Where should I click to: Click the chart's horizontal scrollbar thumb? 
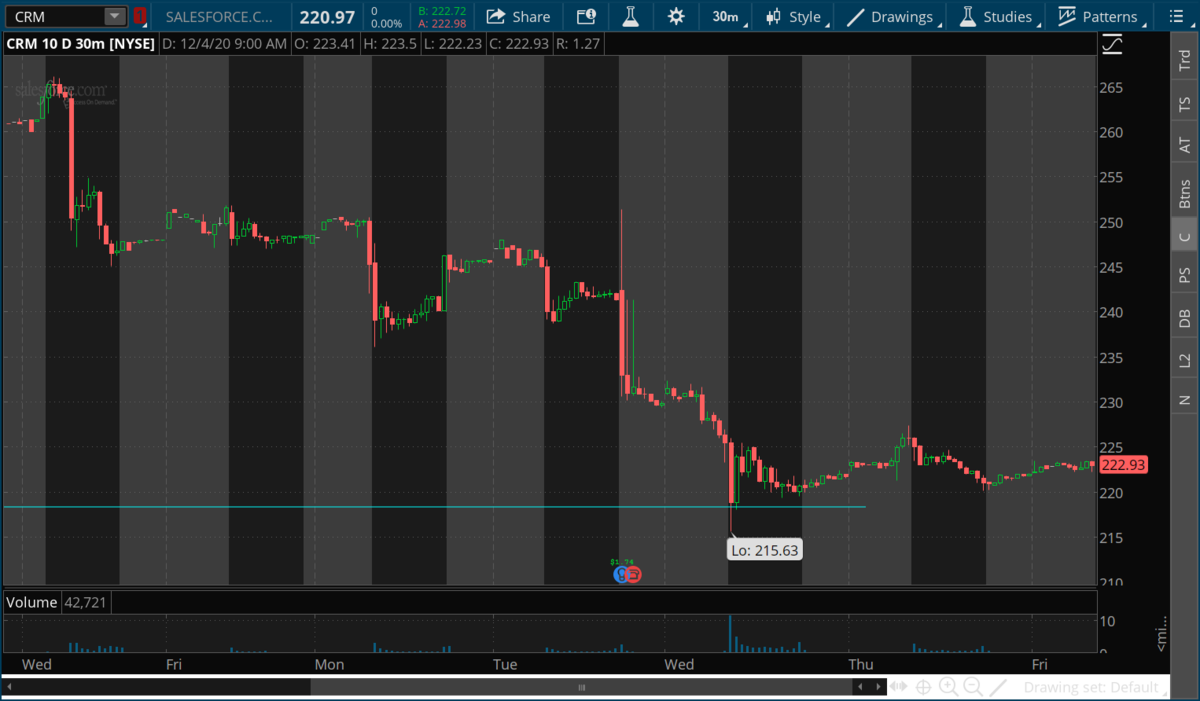click(581, 687)
